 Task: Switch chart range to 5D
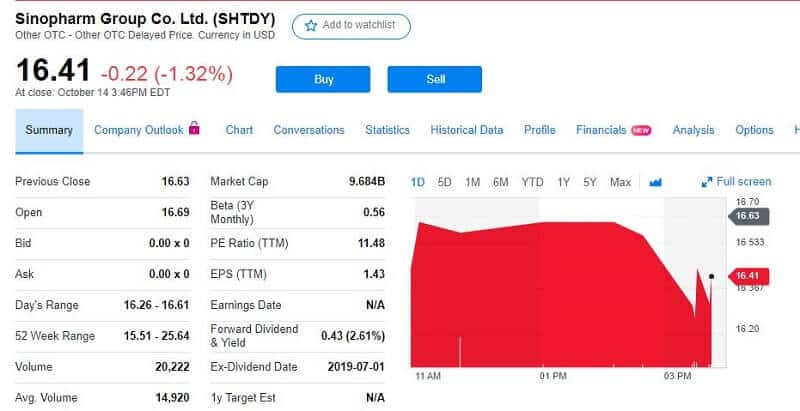444,182
